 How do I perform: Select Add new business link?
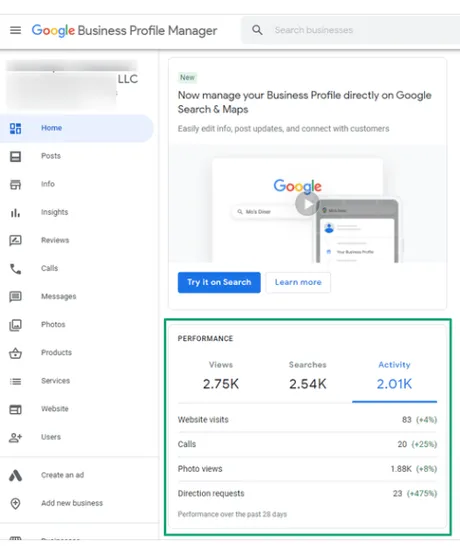[x=72, y=503]
